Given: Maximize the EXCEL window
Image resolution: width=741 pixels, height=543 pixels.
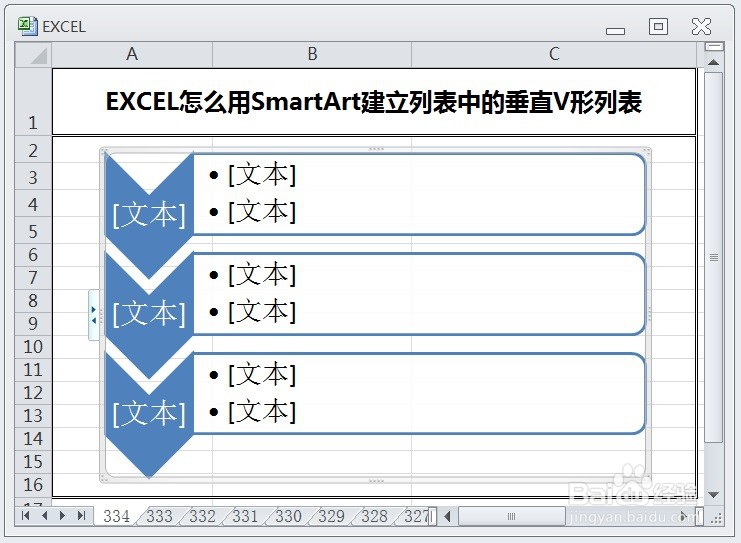Looking at the screenshot, I should pyautogui.click(x=658, y=26).
